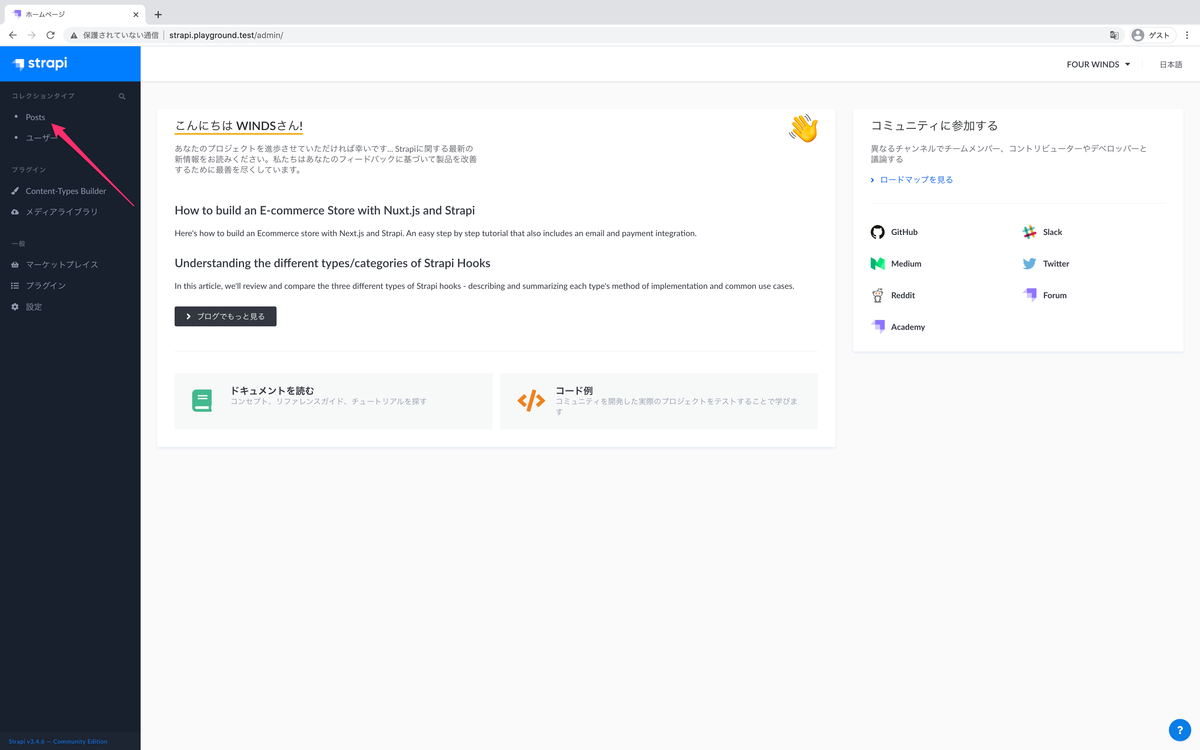Open the Strapi Hooks article title

[332, 263]
